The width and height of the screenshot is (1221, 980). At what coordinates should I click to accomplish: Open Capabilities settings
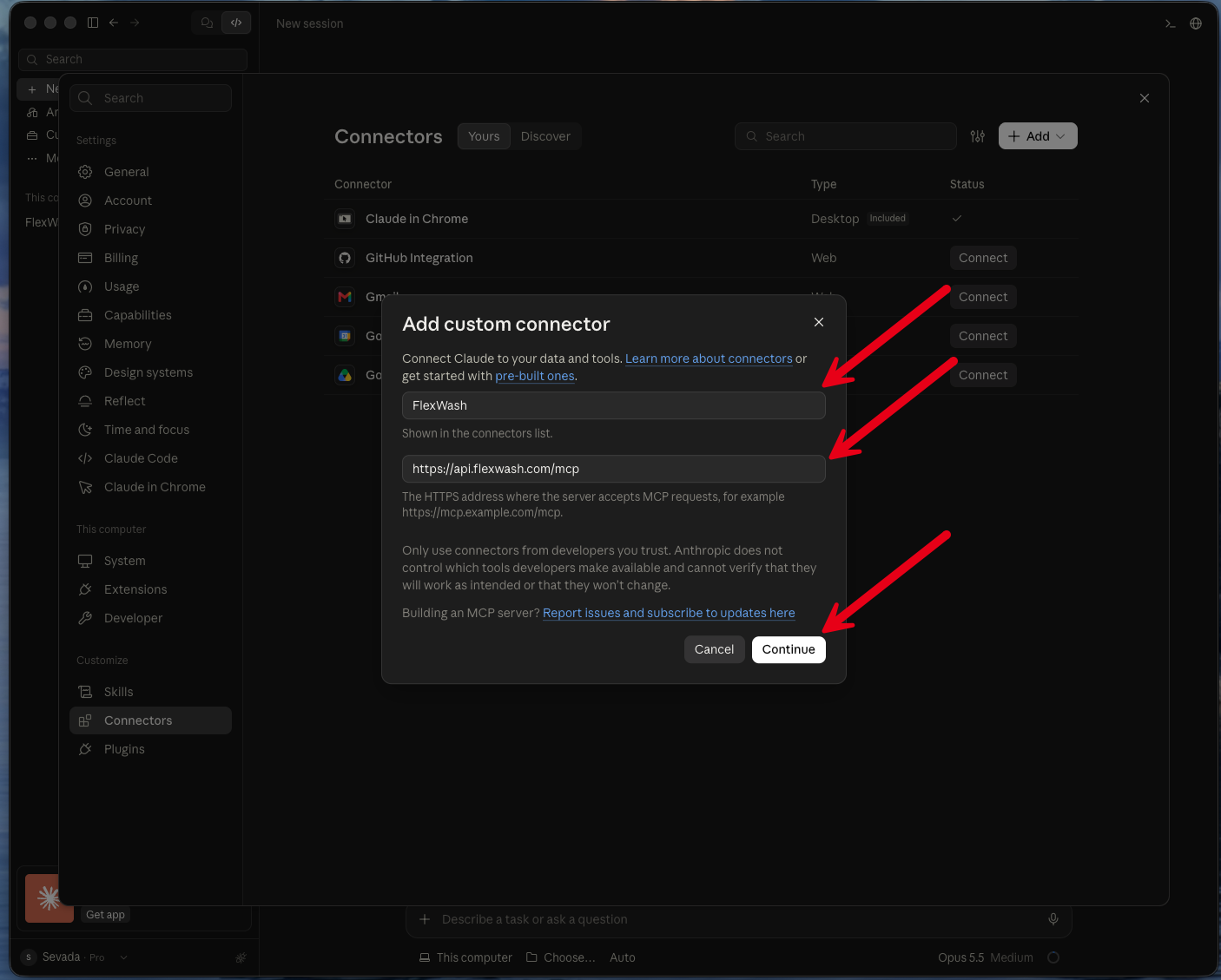point(150,315)
